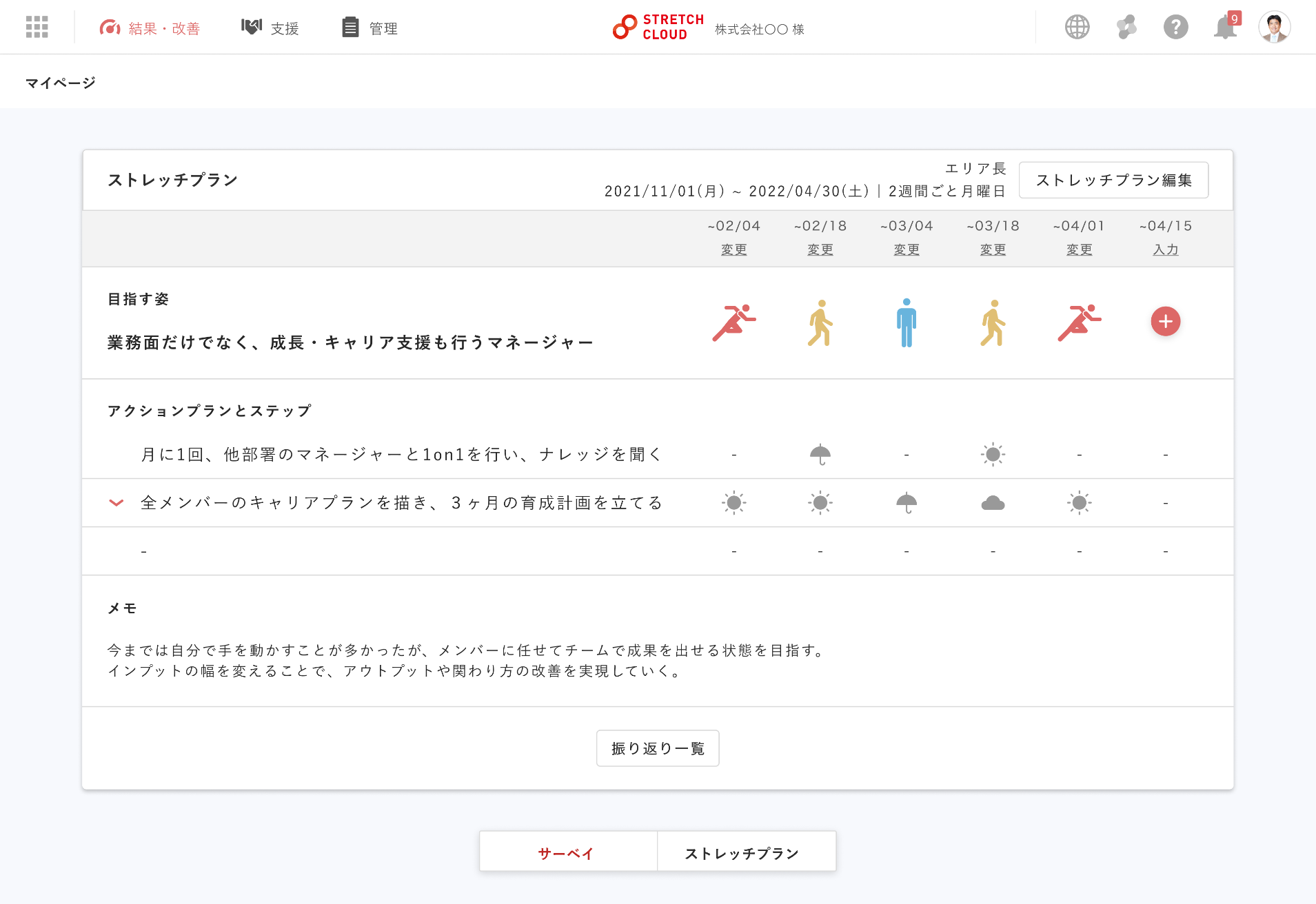Screen dimensions: 1316x904
Task: Click 入力 under ~04/15
Action: tap(1166, 249)
